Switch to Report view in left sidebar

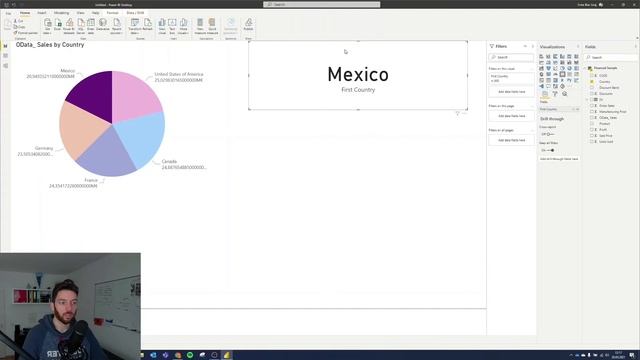pyautogui.click(x=5, y=46)
